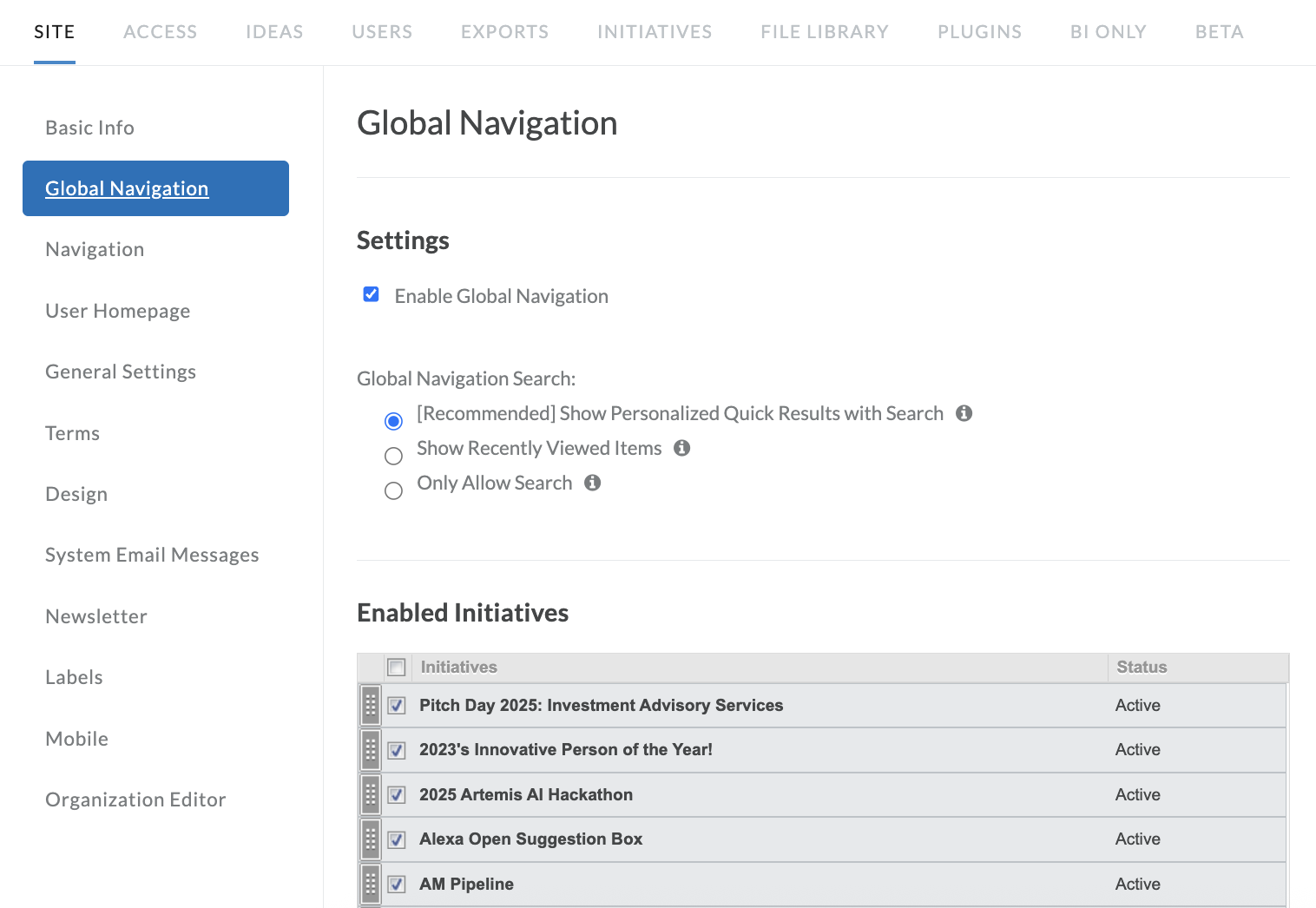
Task: Grab drag handle for Pitch Day 2025 row
Action: (x=371, y=705)
